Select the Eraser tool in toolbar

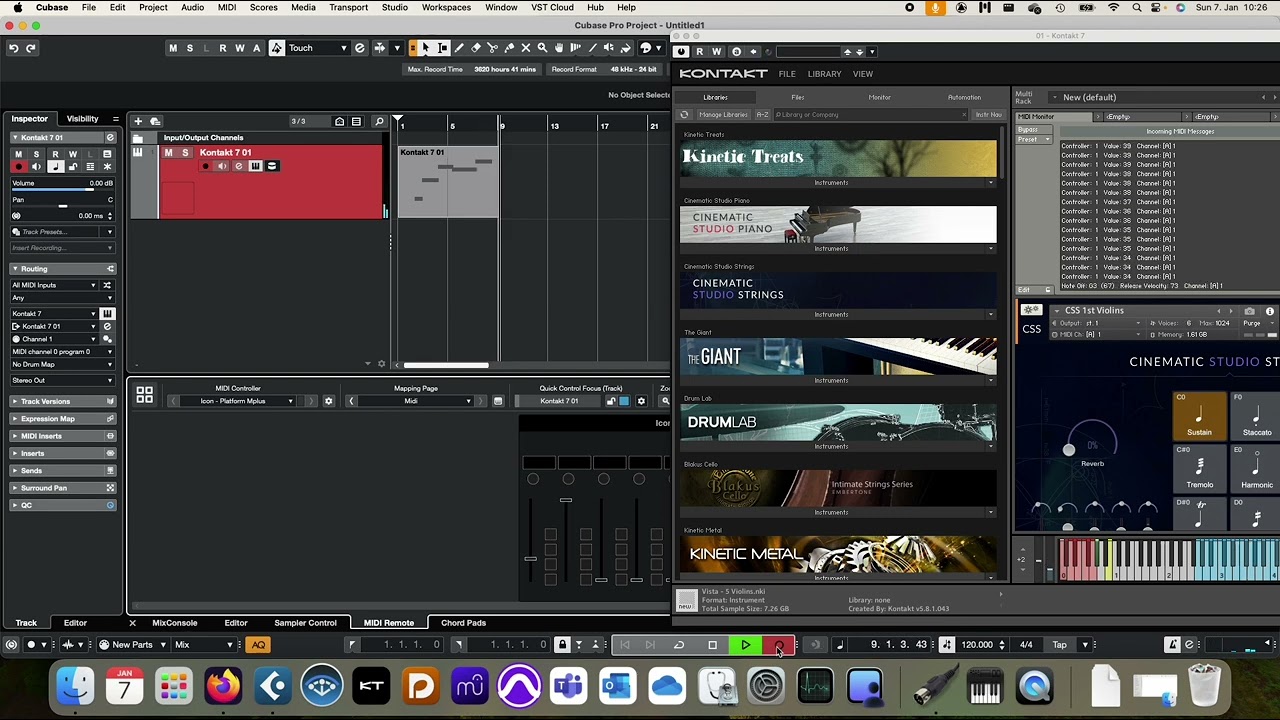[x=476, y=48]
